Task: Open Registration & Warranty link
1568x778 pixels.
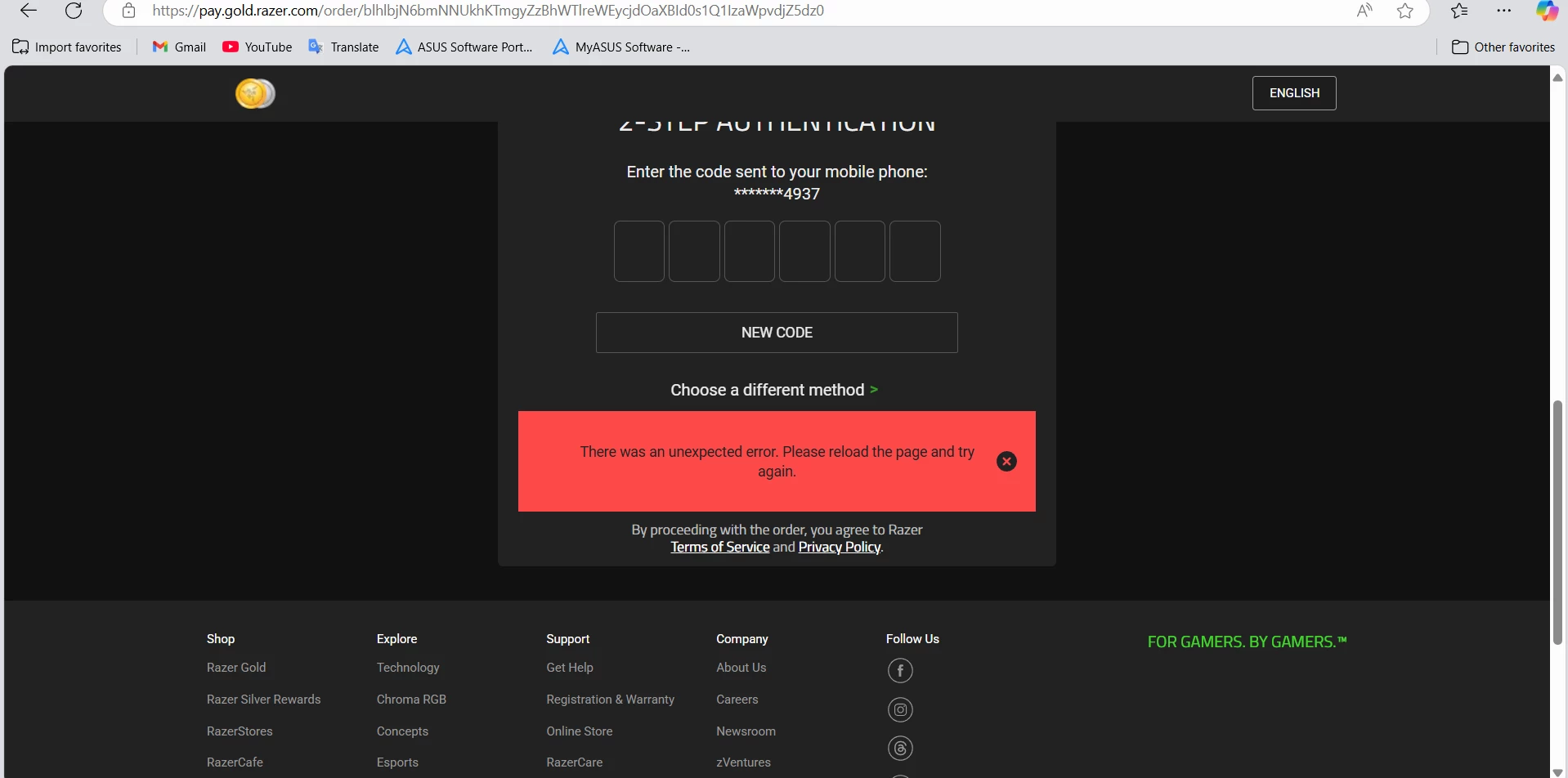Action: point(611,700)
